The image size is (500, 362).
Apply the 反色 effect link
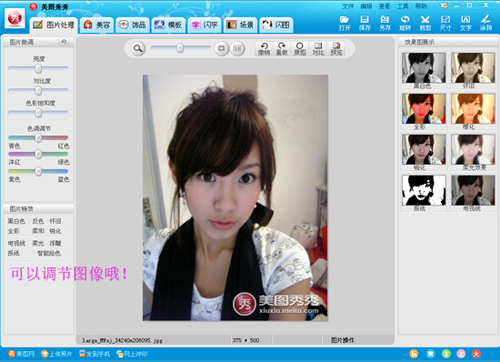[x=38, y=221]
